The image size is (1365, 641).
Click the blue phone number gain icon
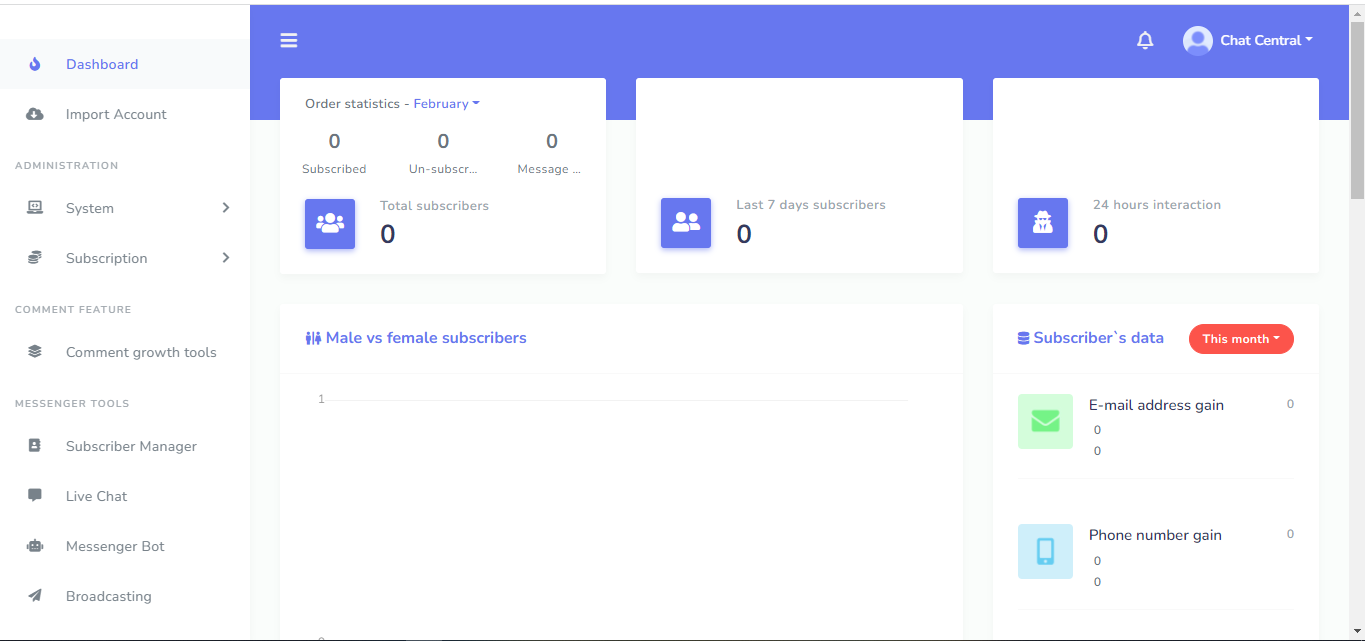(x=1045, y=551)
